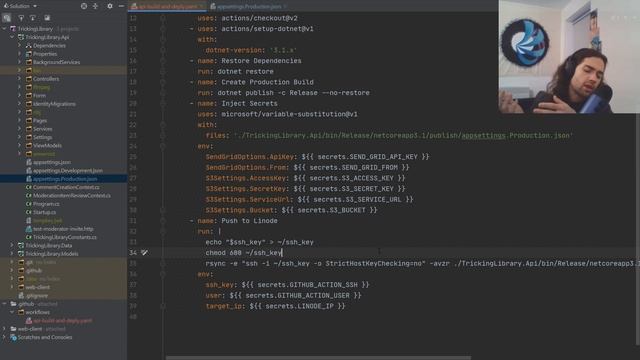Switch to the yaml workflow editor tab

click(x=167, y=6)
